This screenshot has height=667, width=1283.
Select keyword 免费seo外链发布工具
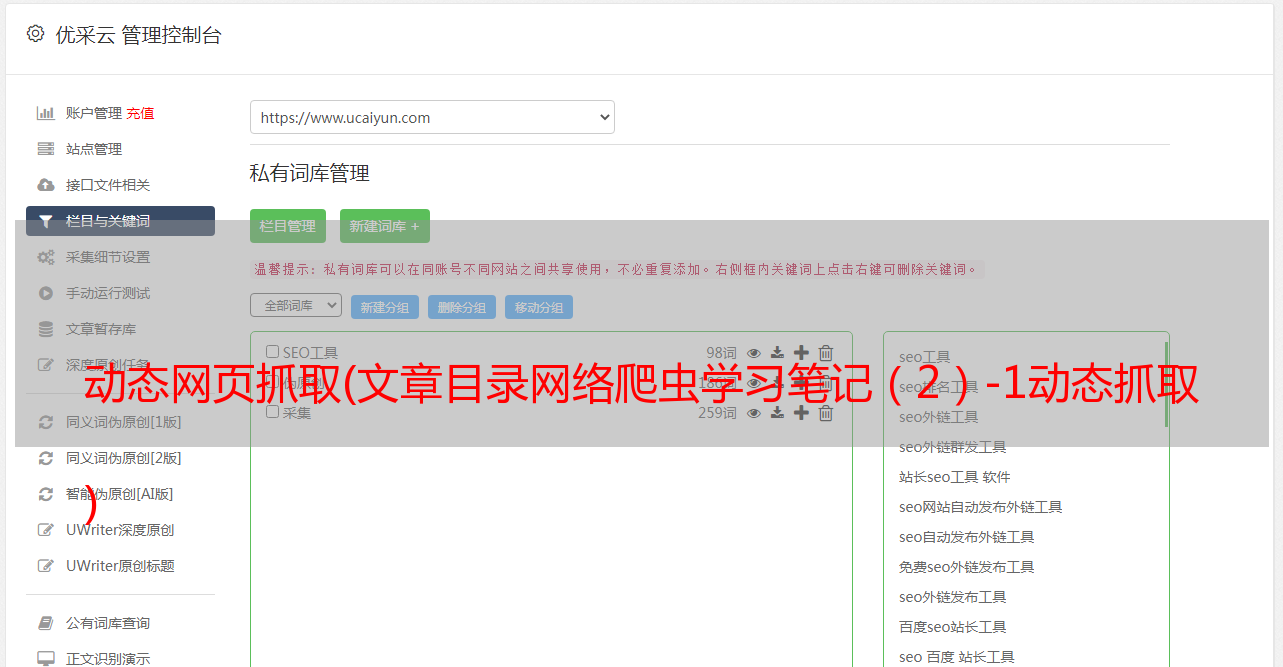coord(967,567)
